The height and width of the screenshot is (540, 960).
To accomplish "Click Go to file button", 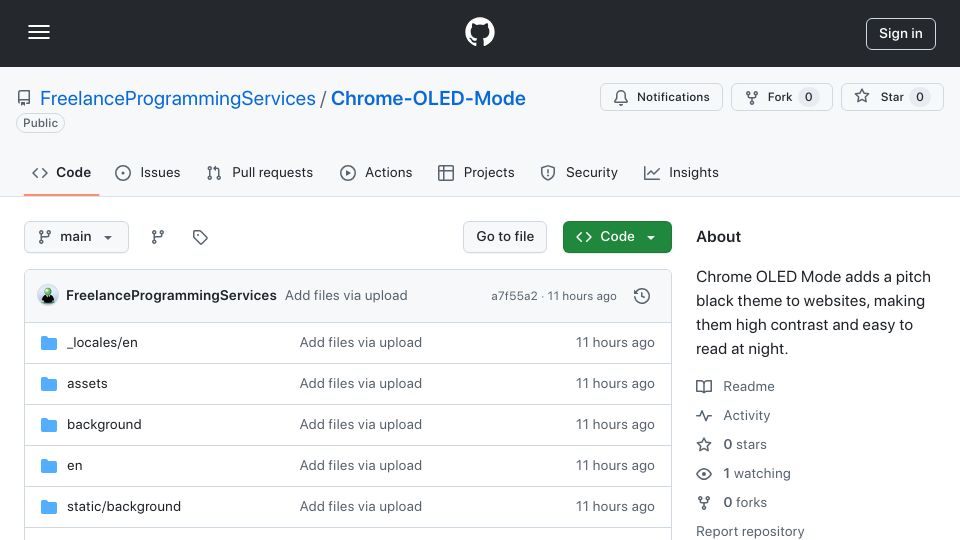I will pos(505,237).
